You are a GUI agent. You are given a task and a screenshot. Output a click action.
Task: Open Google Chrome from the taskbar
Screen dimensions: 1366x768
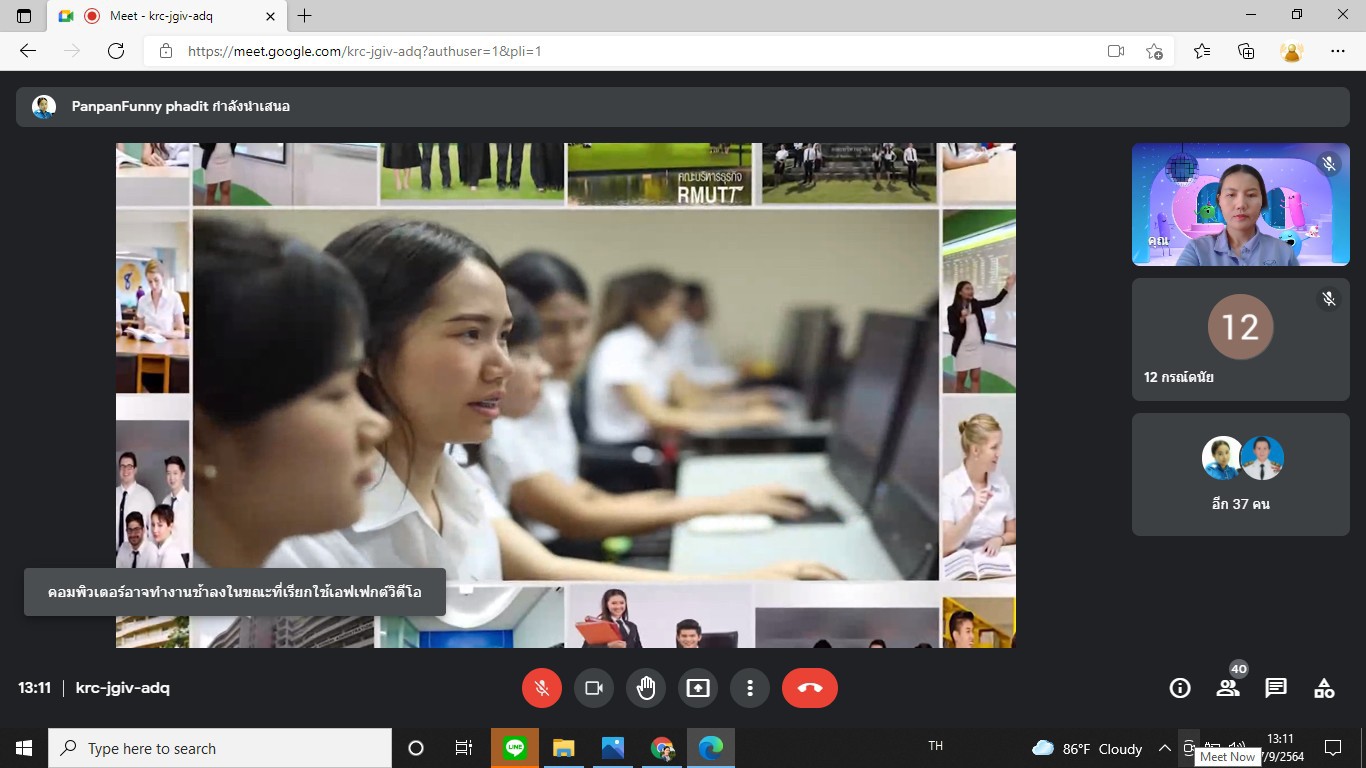[662, 748]
